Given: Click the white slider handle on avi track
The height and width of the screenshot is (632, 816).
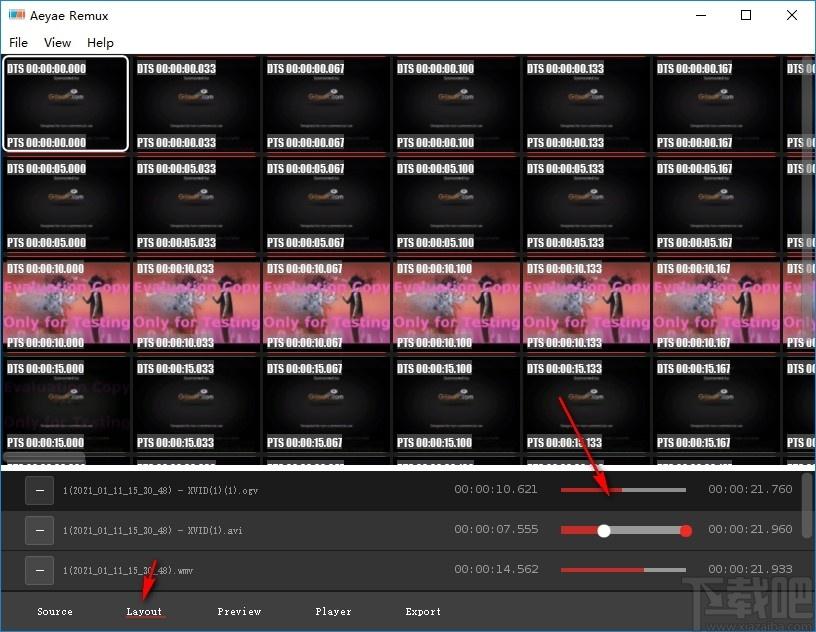Looking at the screenshot, I should click(604, 530).
